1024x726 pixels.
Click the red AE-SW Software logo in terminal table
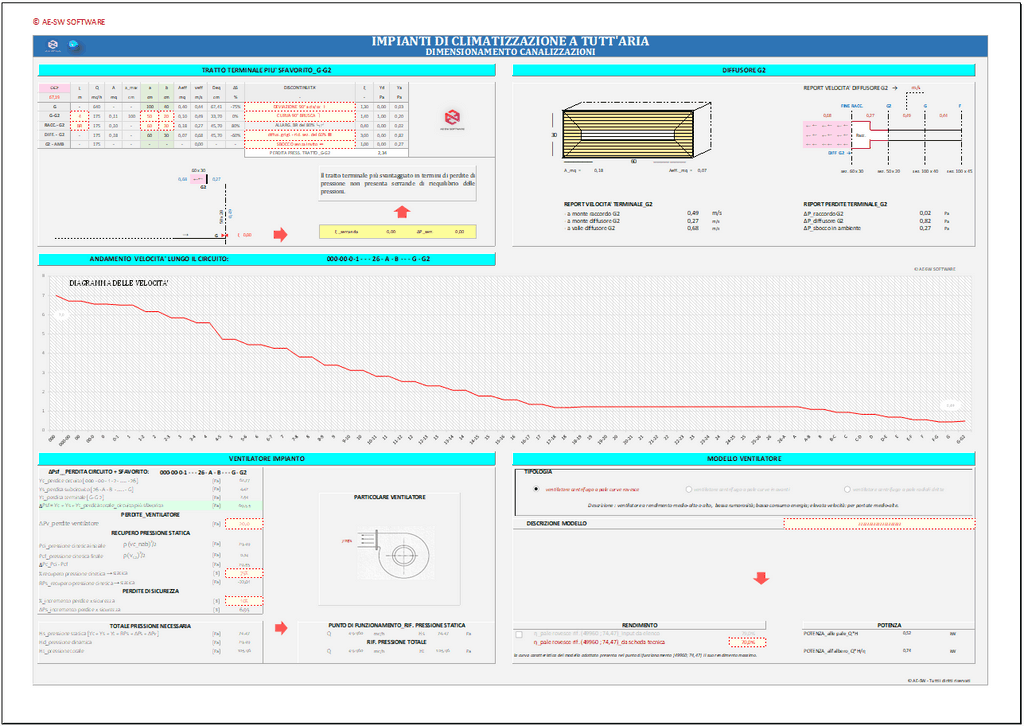[x=452, y=118]
